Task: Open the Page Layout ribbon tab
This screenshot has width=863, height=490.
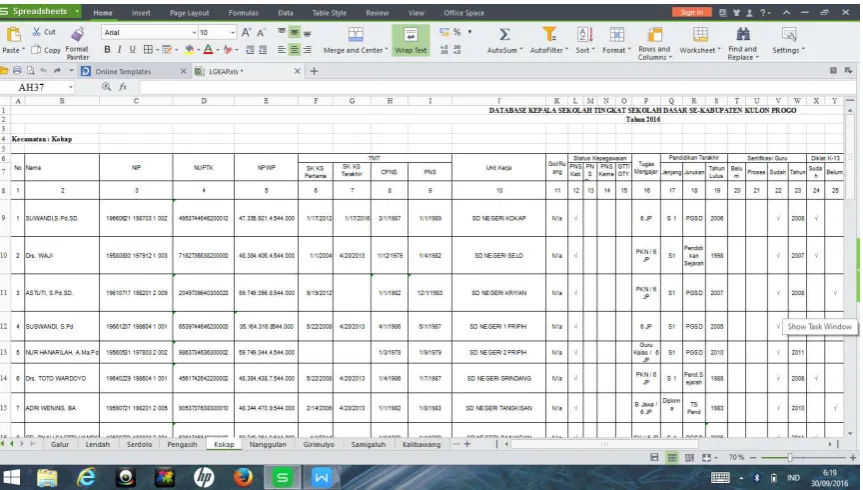Action: (189, 13)
